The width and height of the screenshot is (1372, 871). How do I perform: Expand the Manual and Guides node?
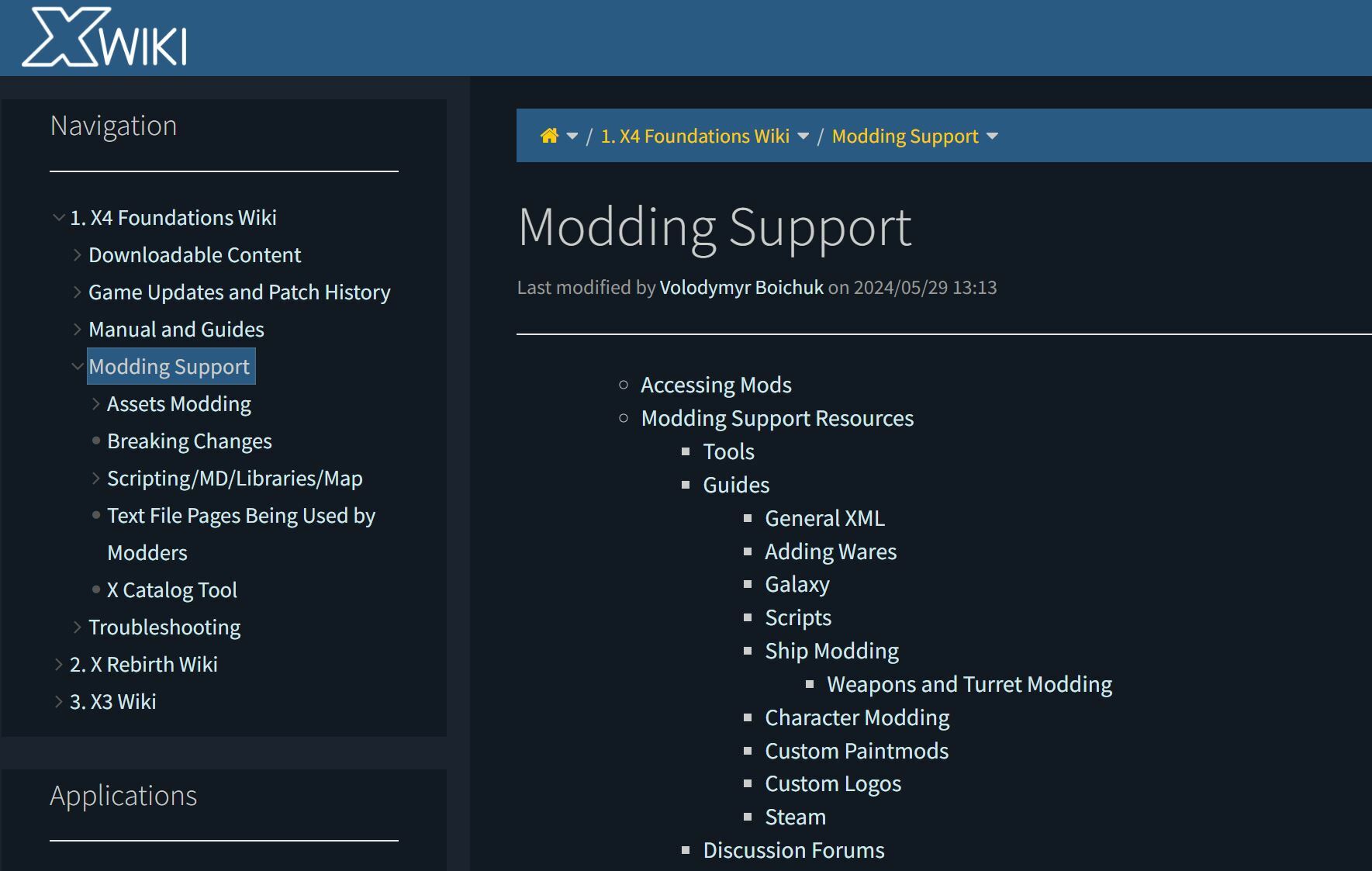[77, 330]
